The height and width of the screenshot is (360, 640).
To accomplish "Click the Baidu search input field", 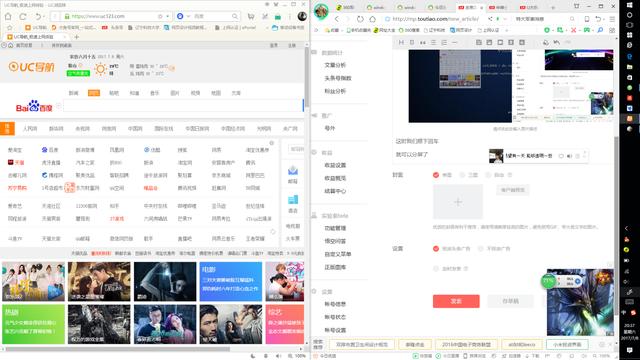I will (x=183, y=106).
